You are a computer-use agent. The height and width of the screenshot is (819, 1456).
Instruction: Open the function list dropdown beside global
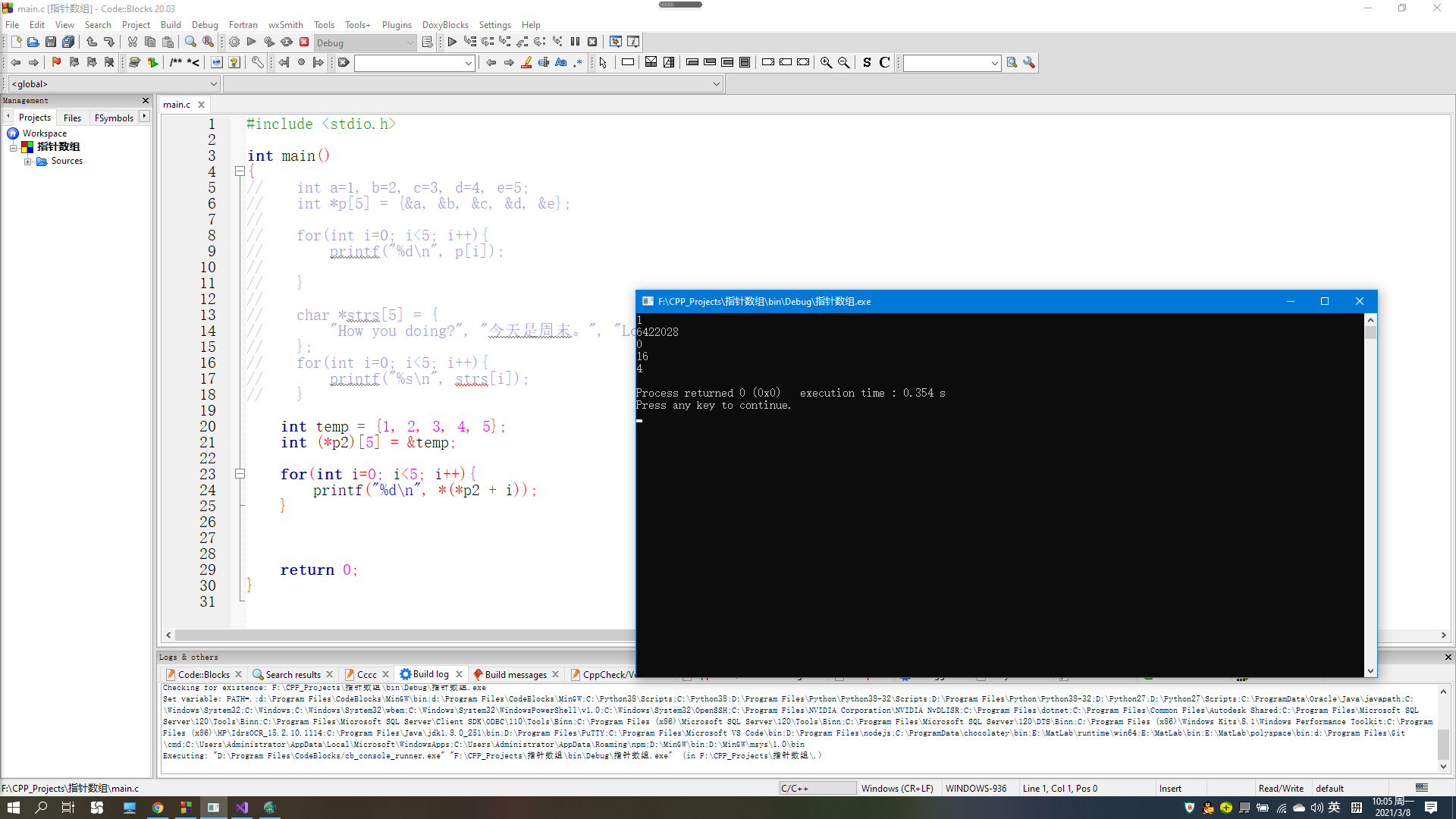(x=473, y=84)
